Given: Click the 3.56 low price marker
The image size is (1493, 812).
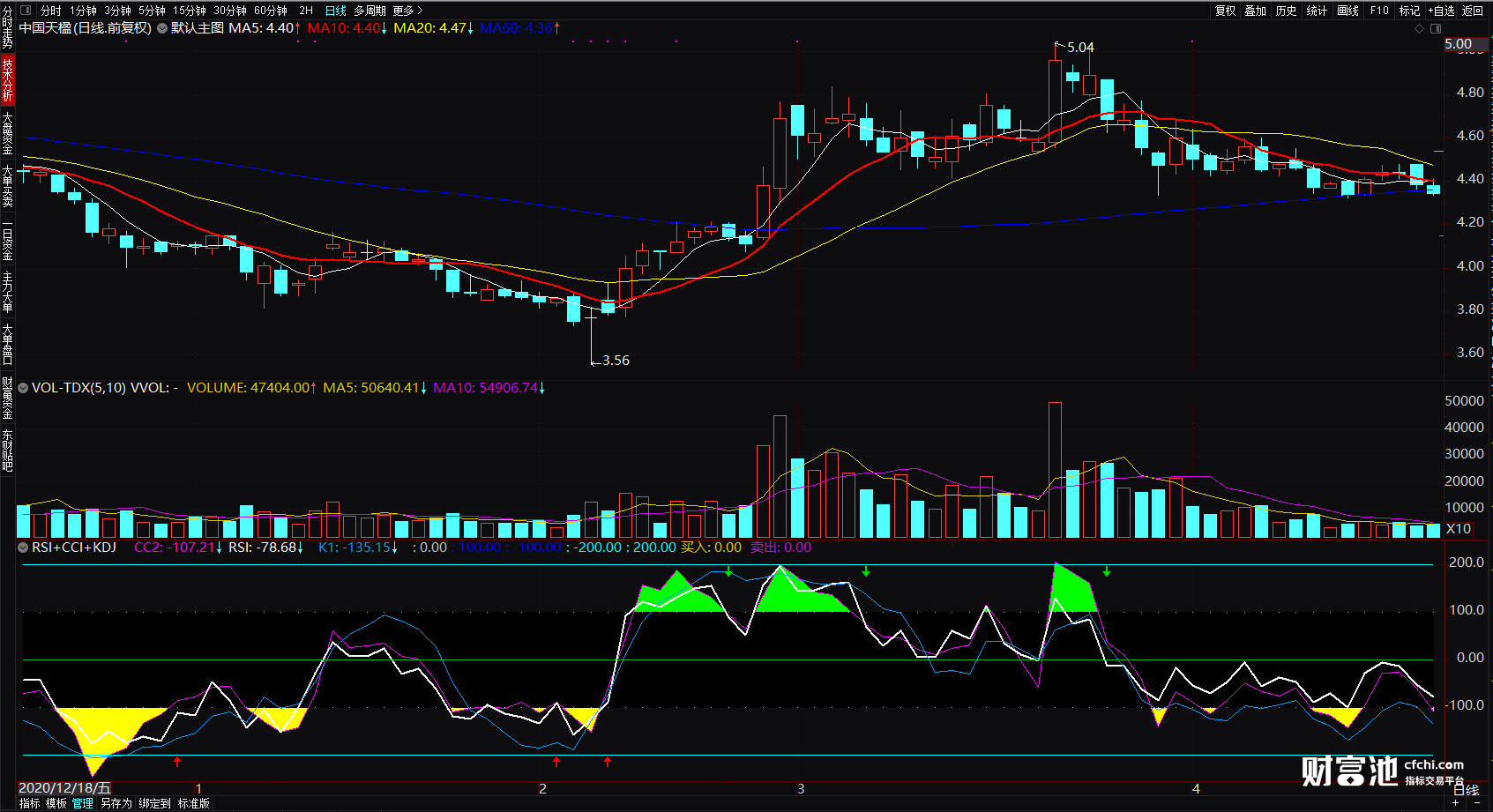Looking at the screenshot, I should [x=616, y=361].
